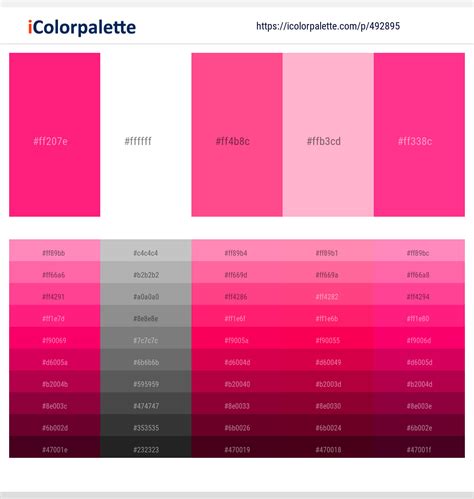Pick the #8e0030 shade cell

tap(328, 403)
